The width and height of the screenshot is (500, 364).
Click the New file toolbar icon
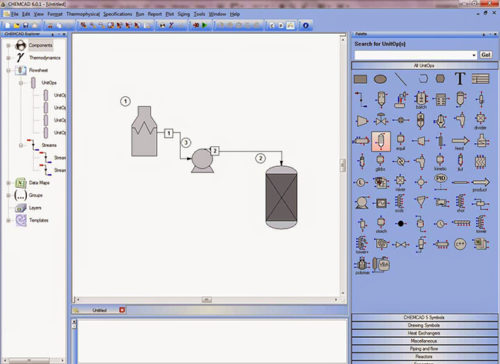(8, 25)
